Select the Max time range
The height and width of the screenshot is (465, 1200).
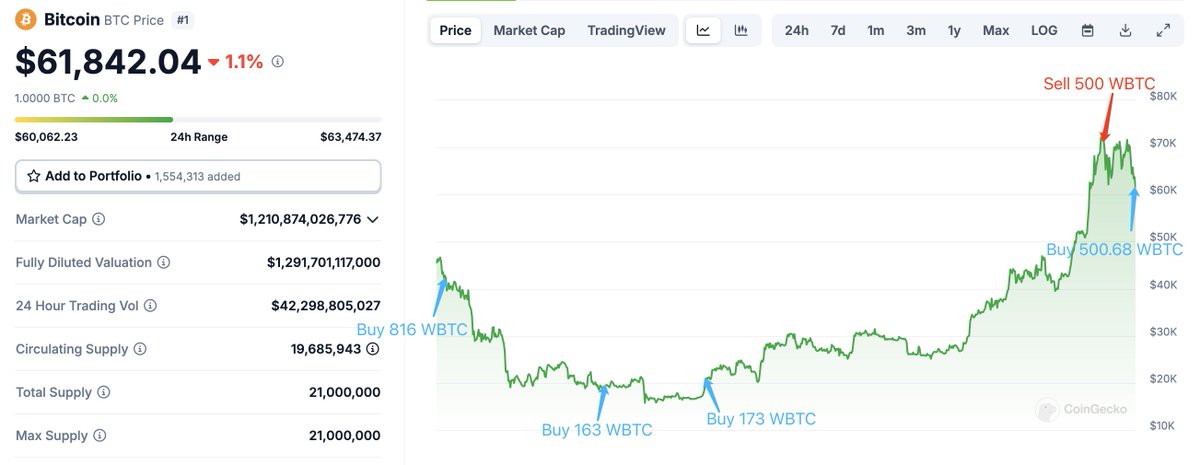pyautogui.click(x=996, y=30)
